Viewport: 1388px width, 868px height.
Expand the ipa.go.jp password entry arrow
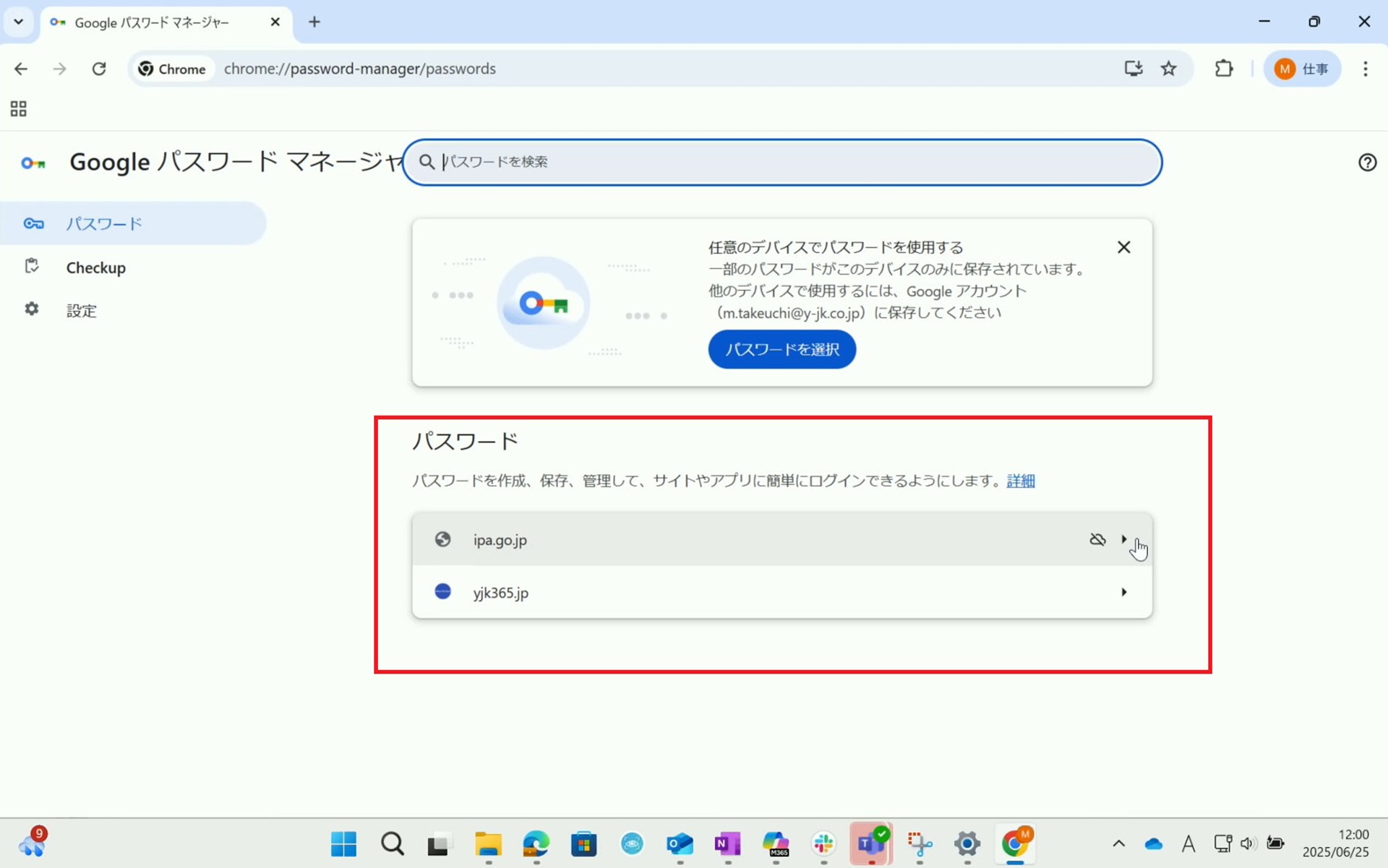coord(1123,539)
